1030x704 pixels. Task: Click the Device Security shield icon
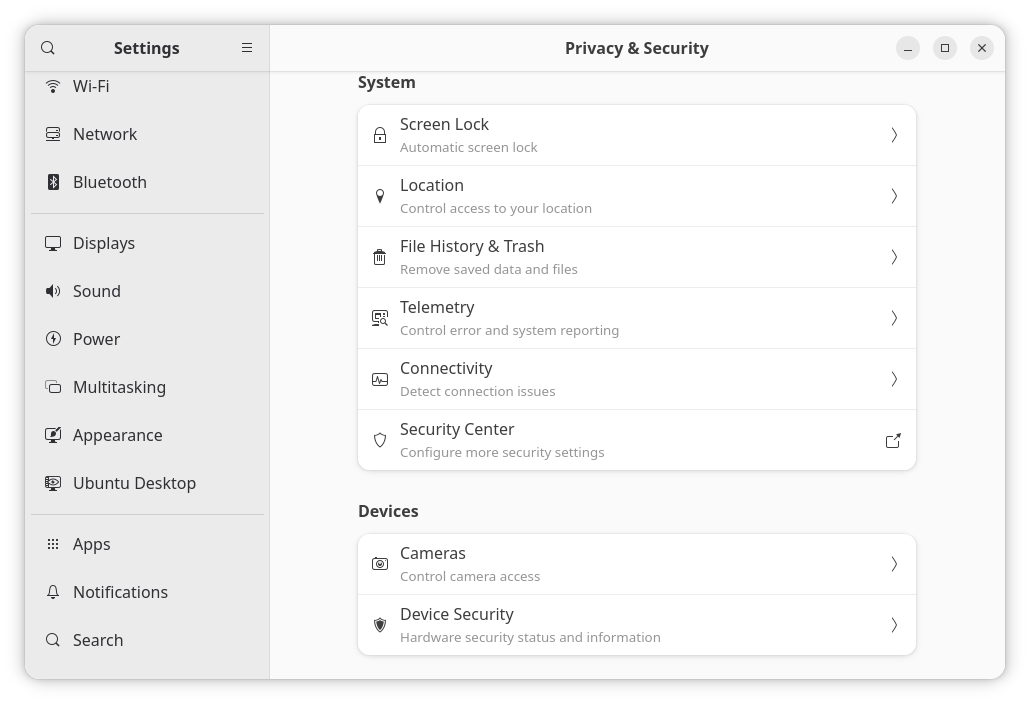380,625
